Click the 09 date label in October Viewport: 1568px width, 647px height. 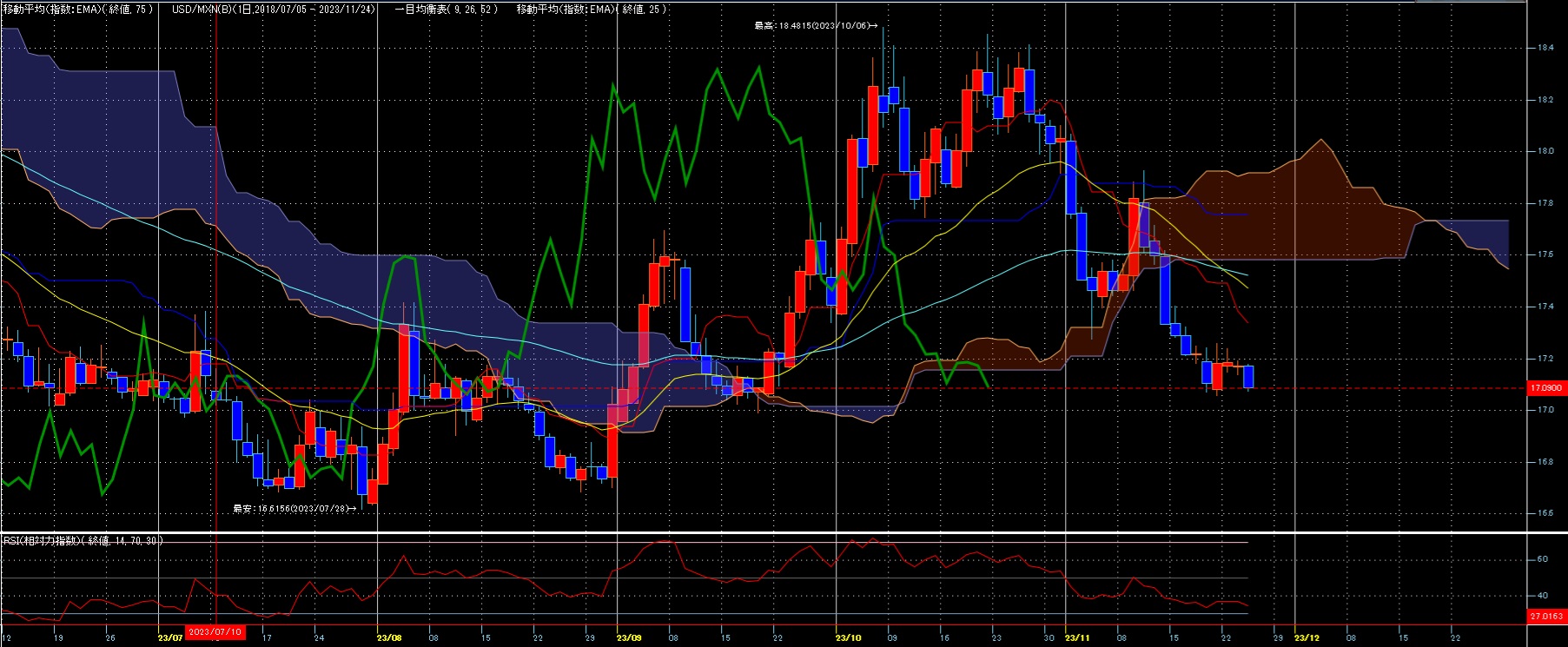[893, 637]
